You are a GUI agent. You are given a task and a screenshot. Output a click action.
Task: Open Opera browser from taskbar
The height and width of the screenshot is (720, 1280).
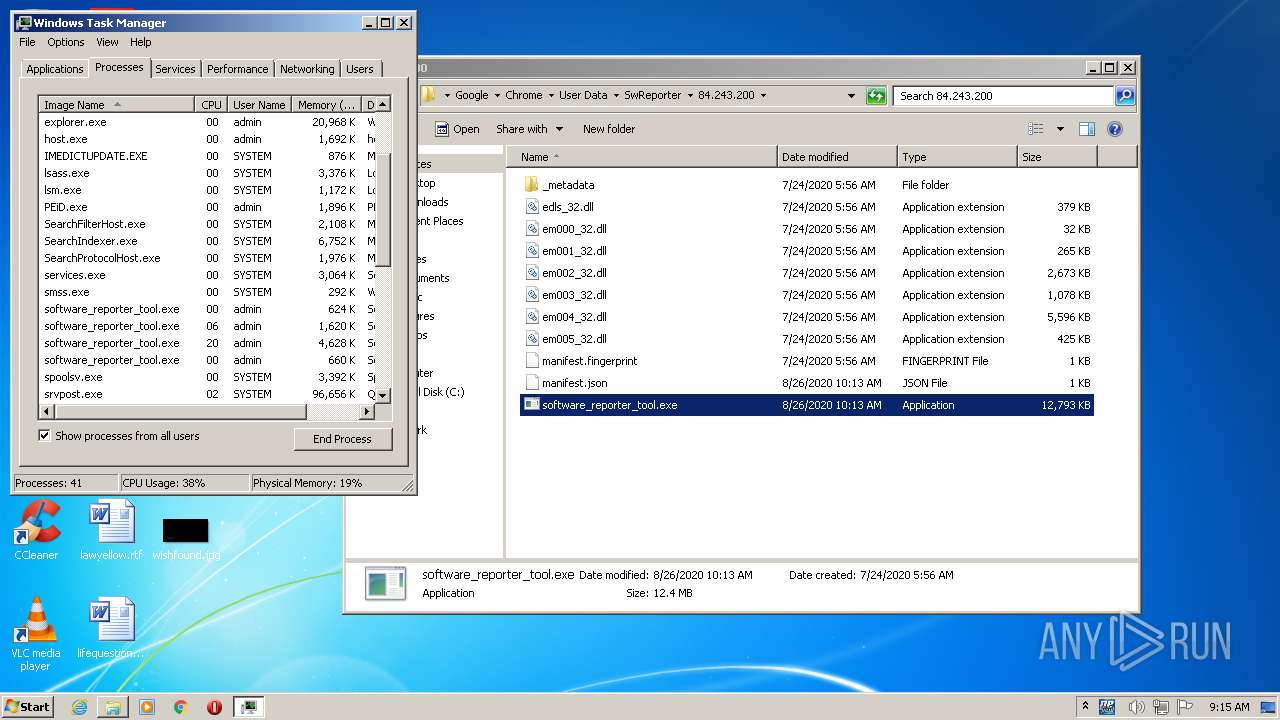(214, 707)
